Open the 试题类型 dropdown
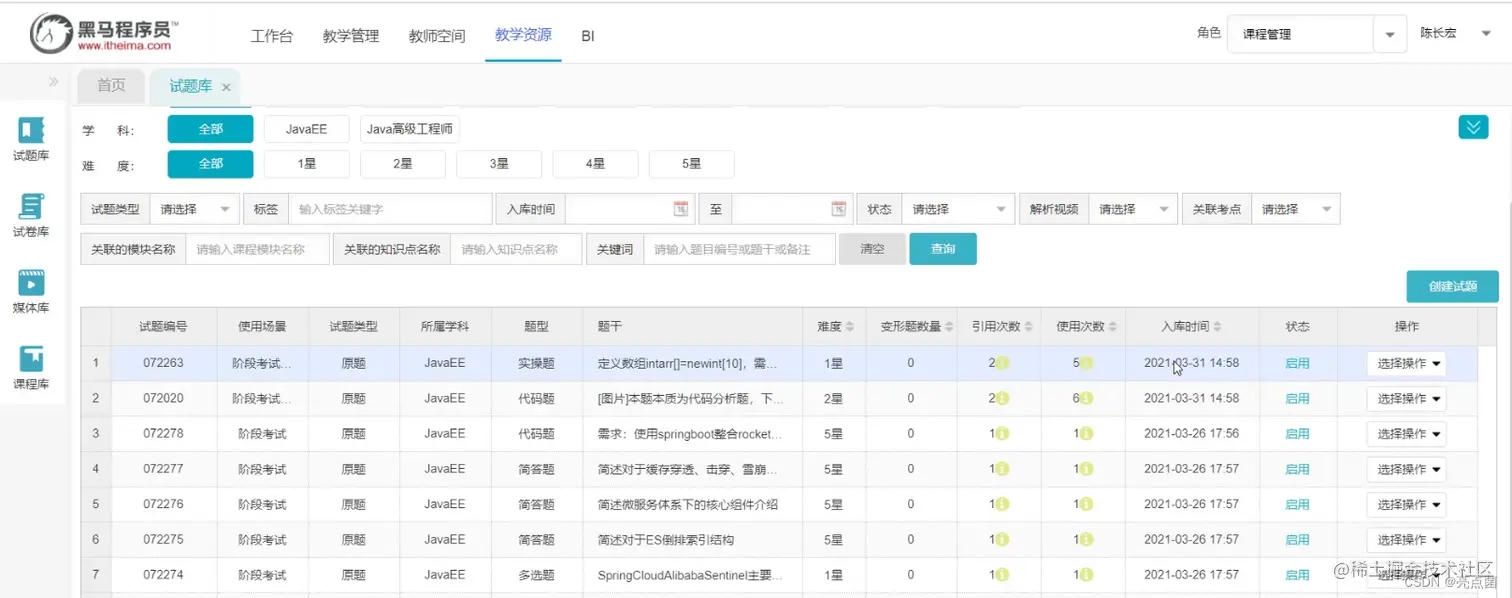 point(195,209)
